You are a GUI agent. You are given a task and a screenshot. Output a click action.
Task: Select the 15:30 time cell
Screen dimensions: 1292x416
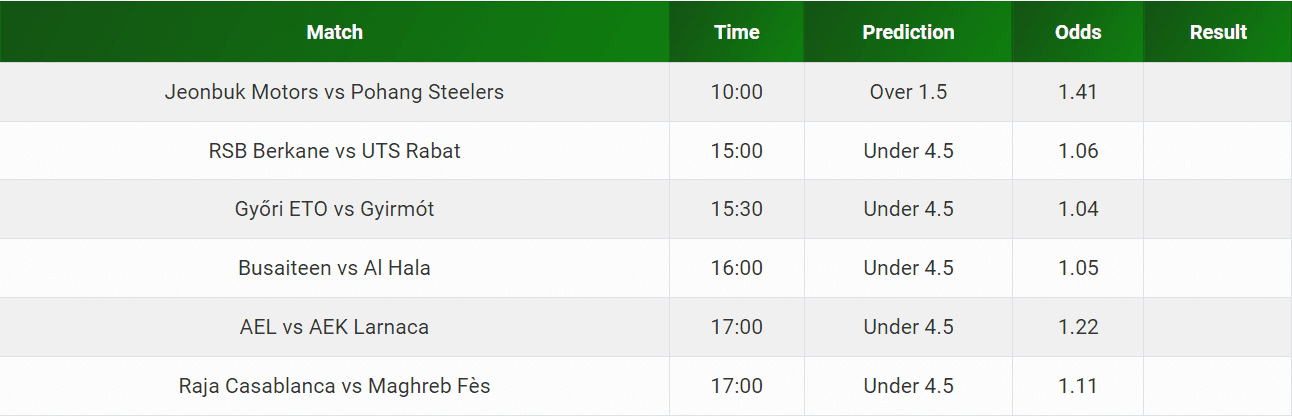pos(737,209)
